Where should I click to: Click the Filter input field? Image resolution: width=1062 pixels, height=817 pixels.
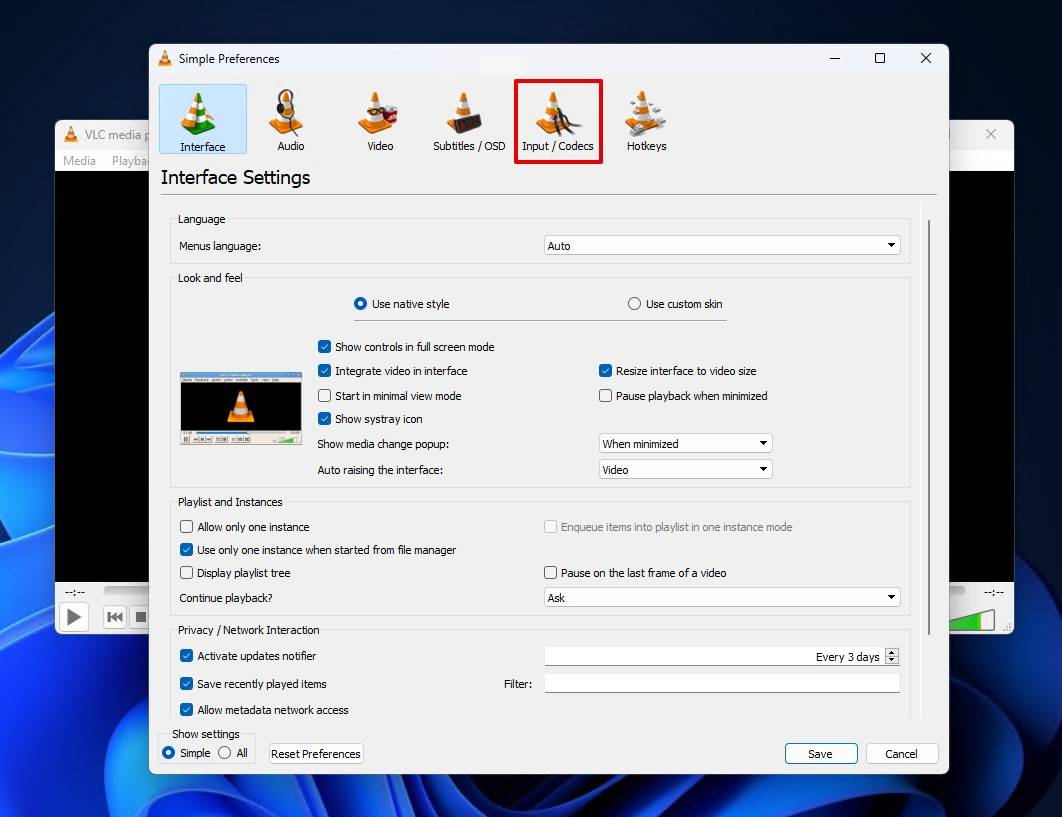[x=722, y=683]
